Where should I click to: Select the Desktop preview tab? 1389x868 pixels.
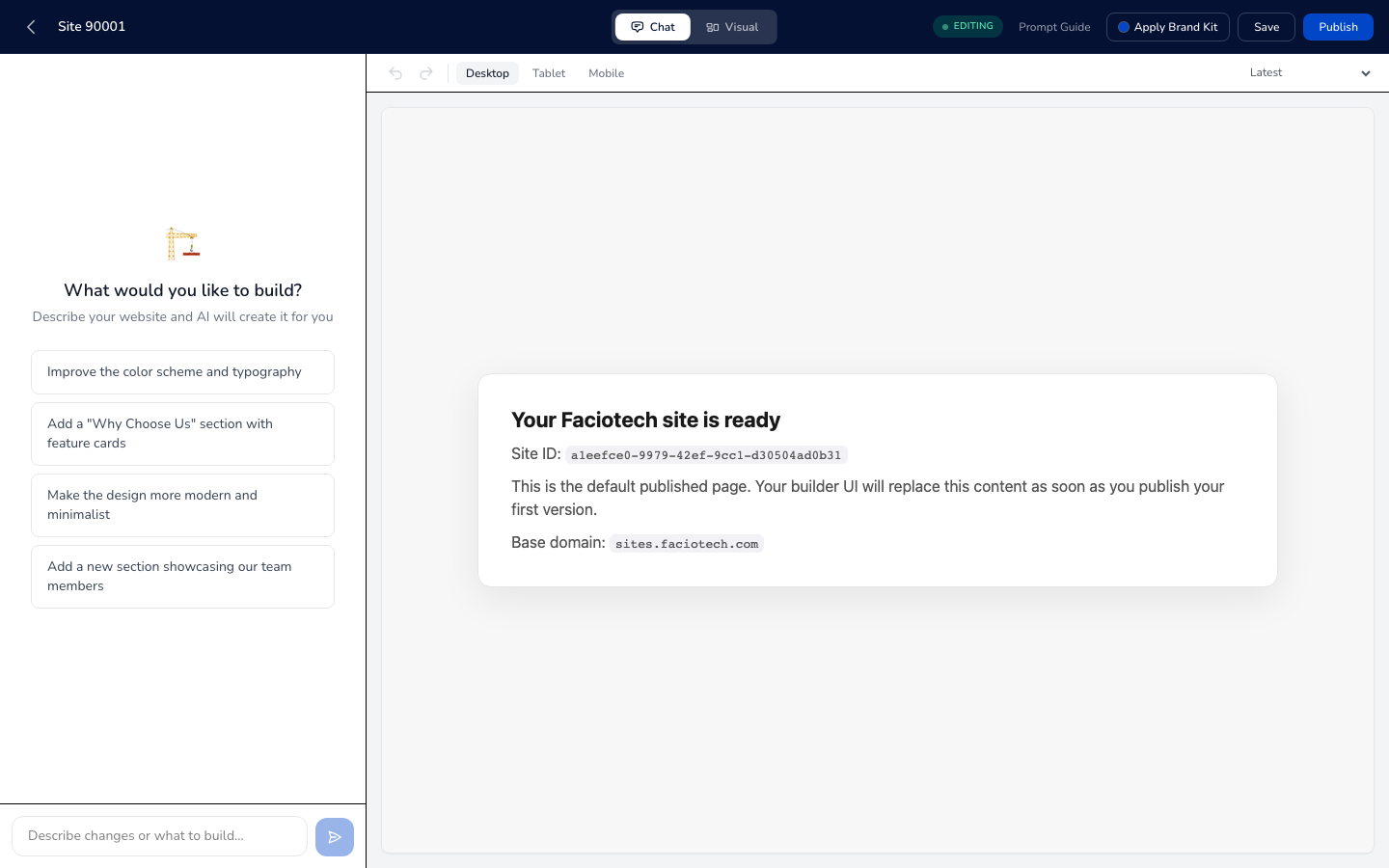pyautogui.click(x=487, y=73)
